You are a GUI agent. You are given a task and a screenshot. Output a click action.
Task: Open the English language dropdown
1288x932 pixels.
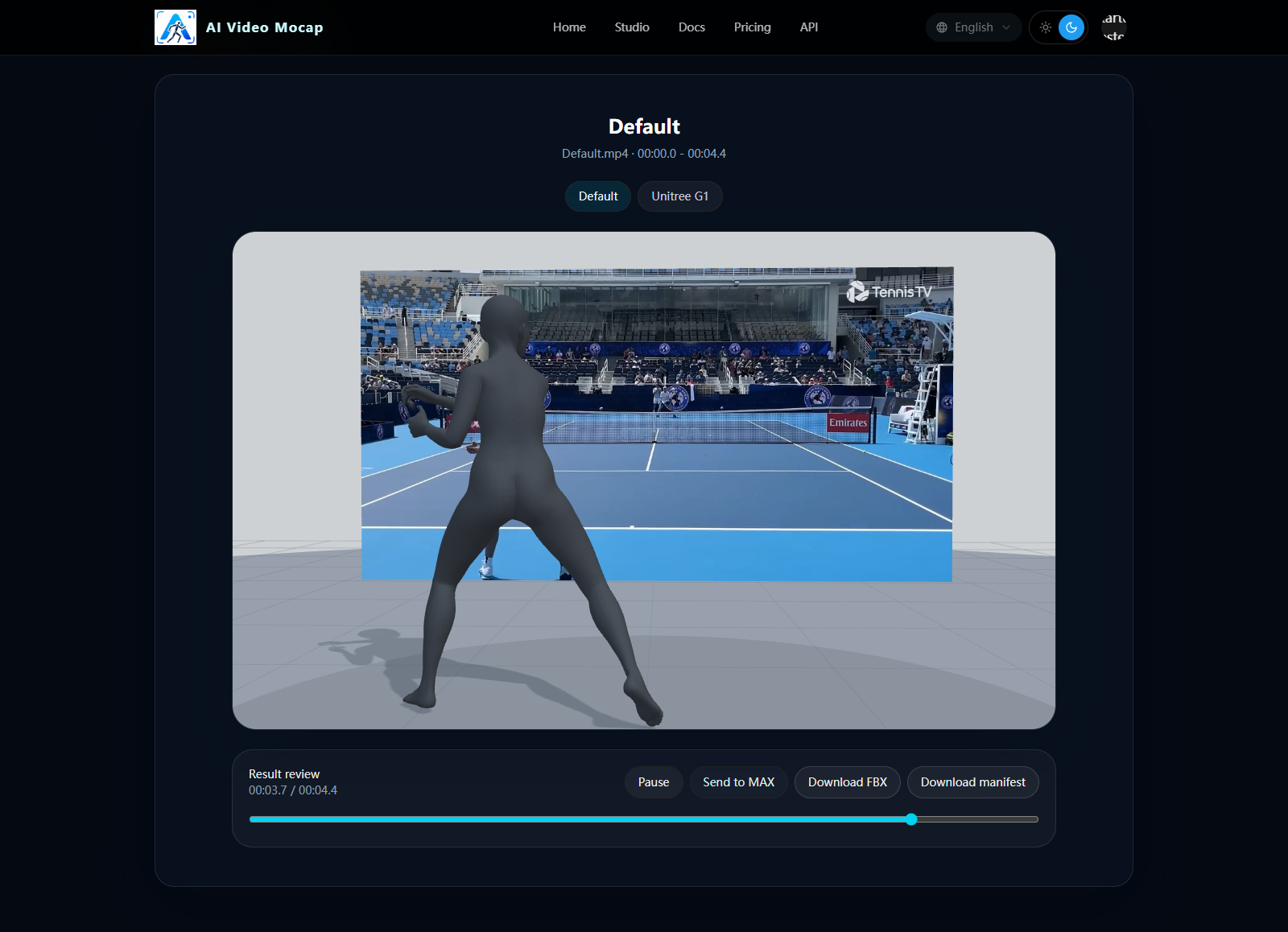click(x=973, y=27)
